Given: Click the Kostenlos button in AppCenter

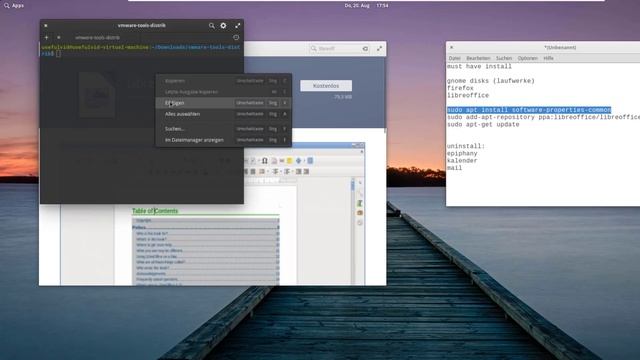Looking at the screenshot, I should (x=326, y=86).
